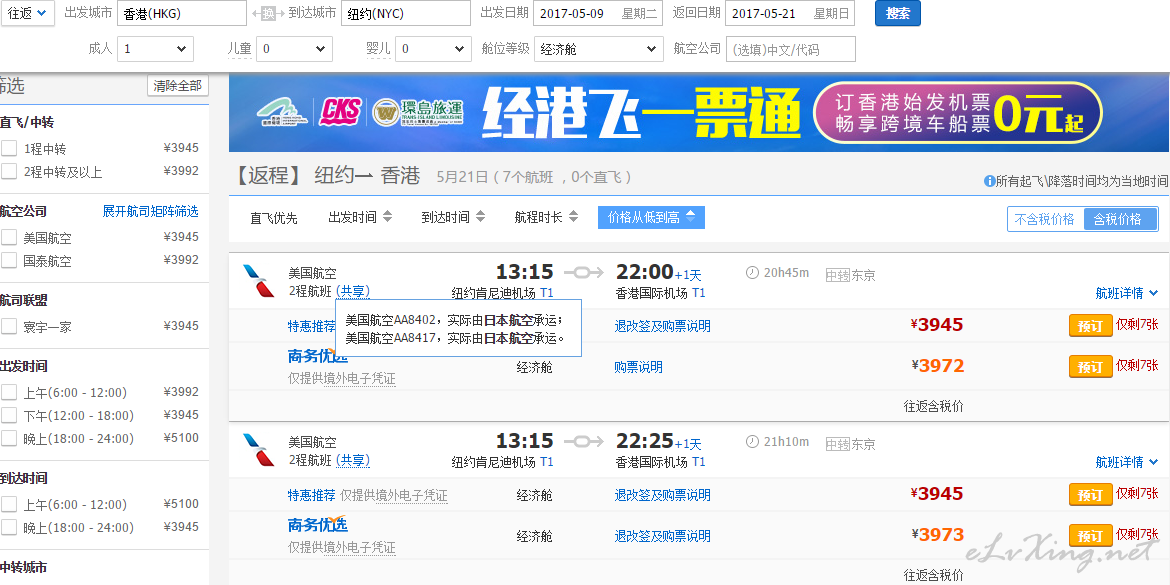1170x585 pixels.
Task: Click the info icon next to 所有起飞/降落时间均为当地时间
Action: click(989, 181)
